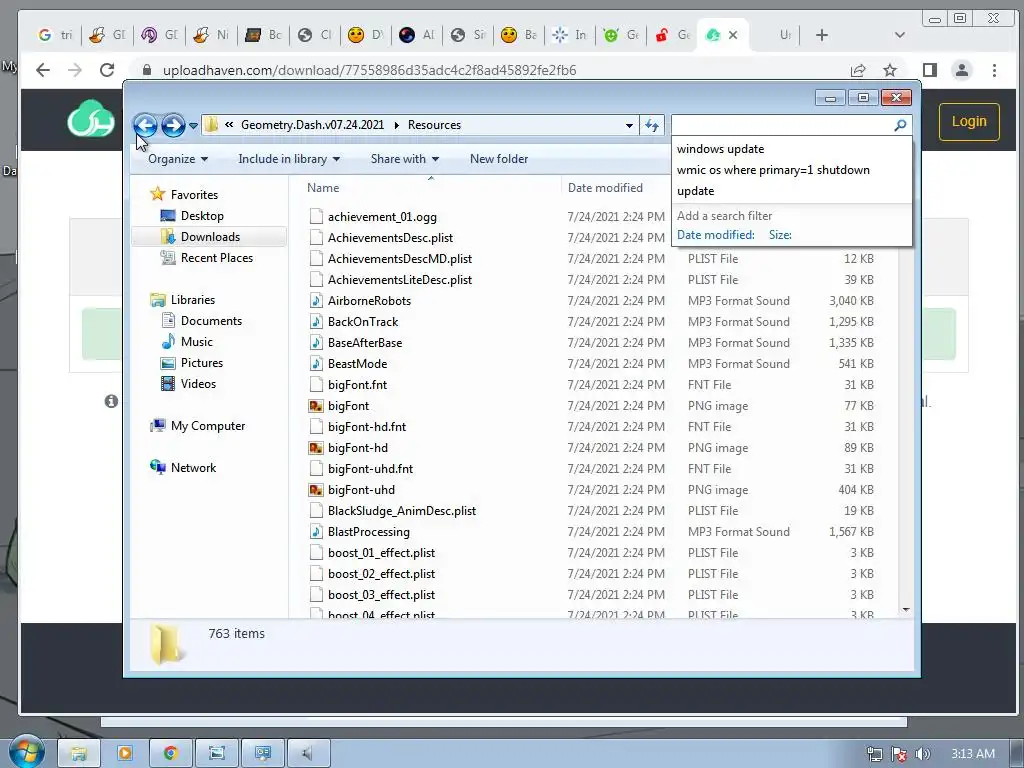Screen dimensions: 1024x768
Task: Open Videos library
Action: pyautogui.click(x=198, y=383)
